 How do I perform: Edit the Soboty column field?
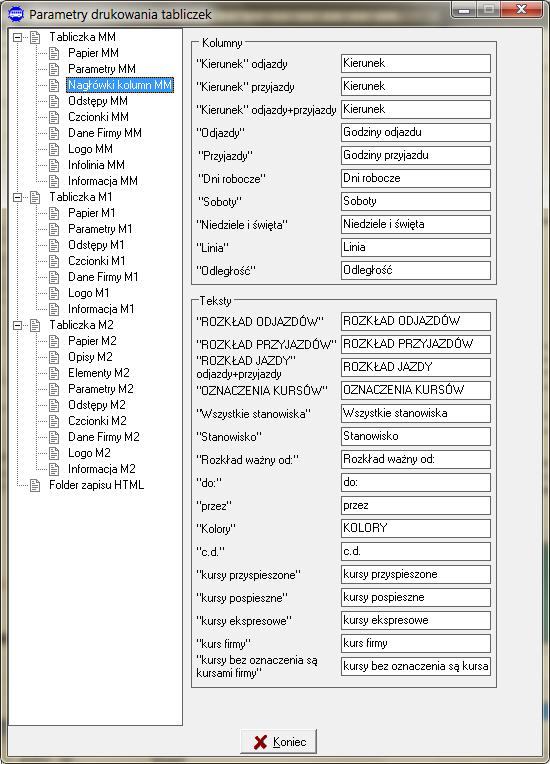coord(416,201)
